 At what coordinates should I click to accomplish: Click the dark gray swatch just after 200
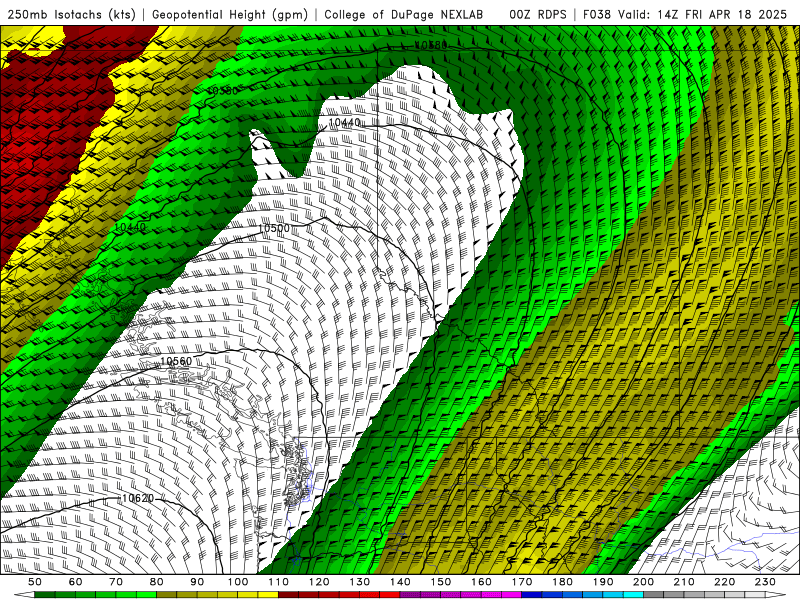[x=654, y=595]
